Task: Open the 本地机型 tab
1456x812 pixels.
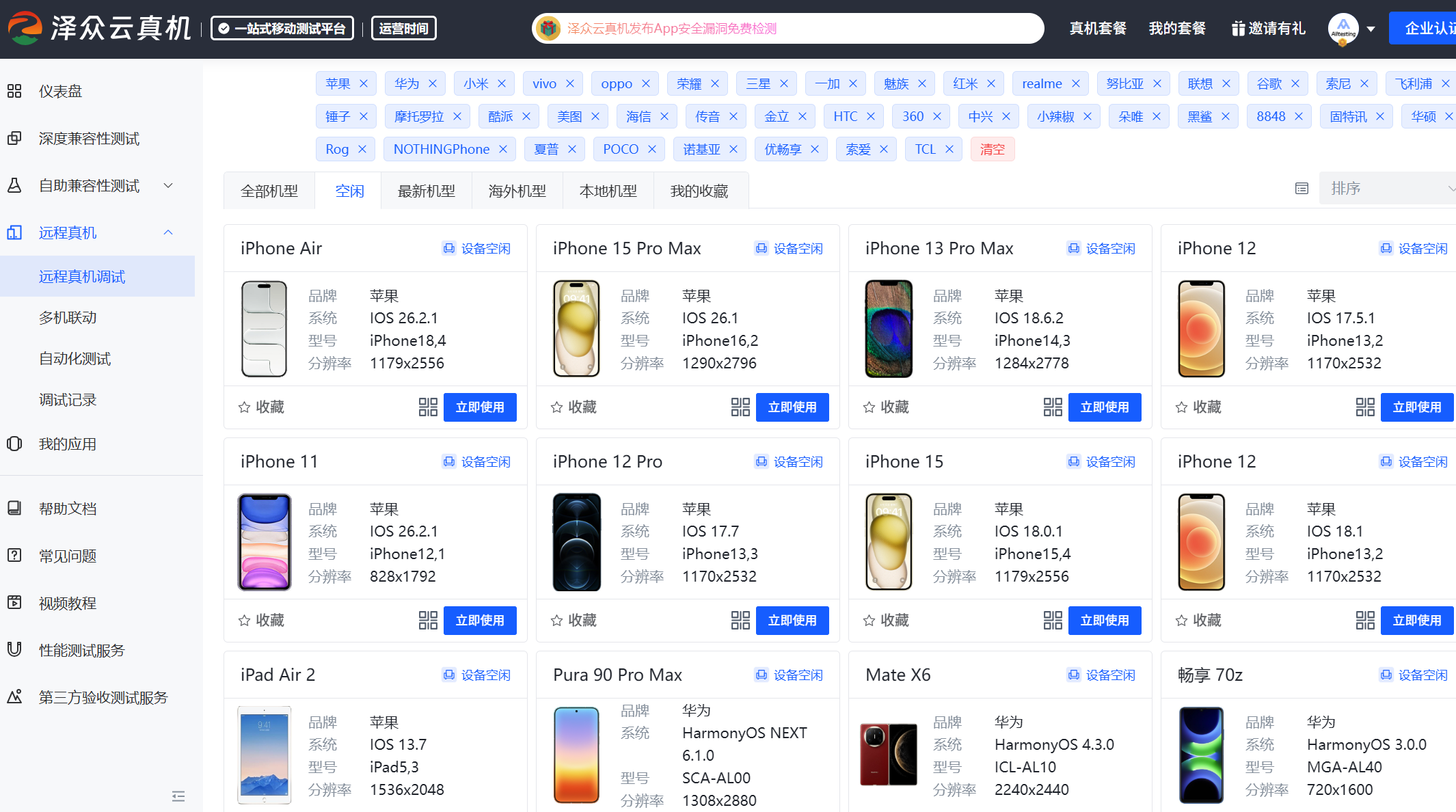Action: tap(608, 191)
